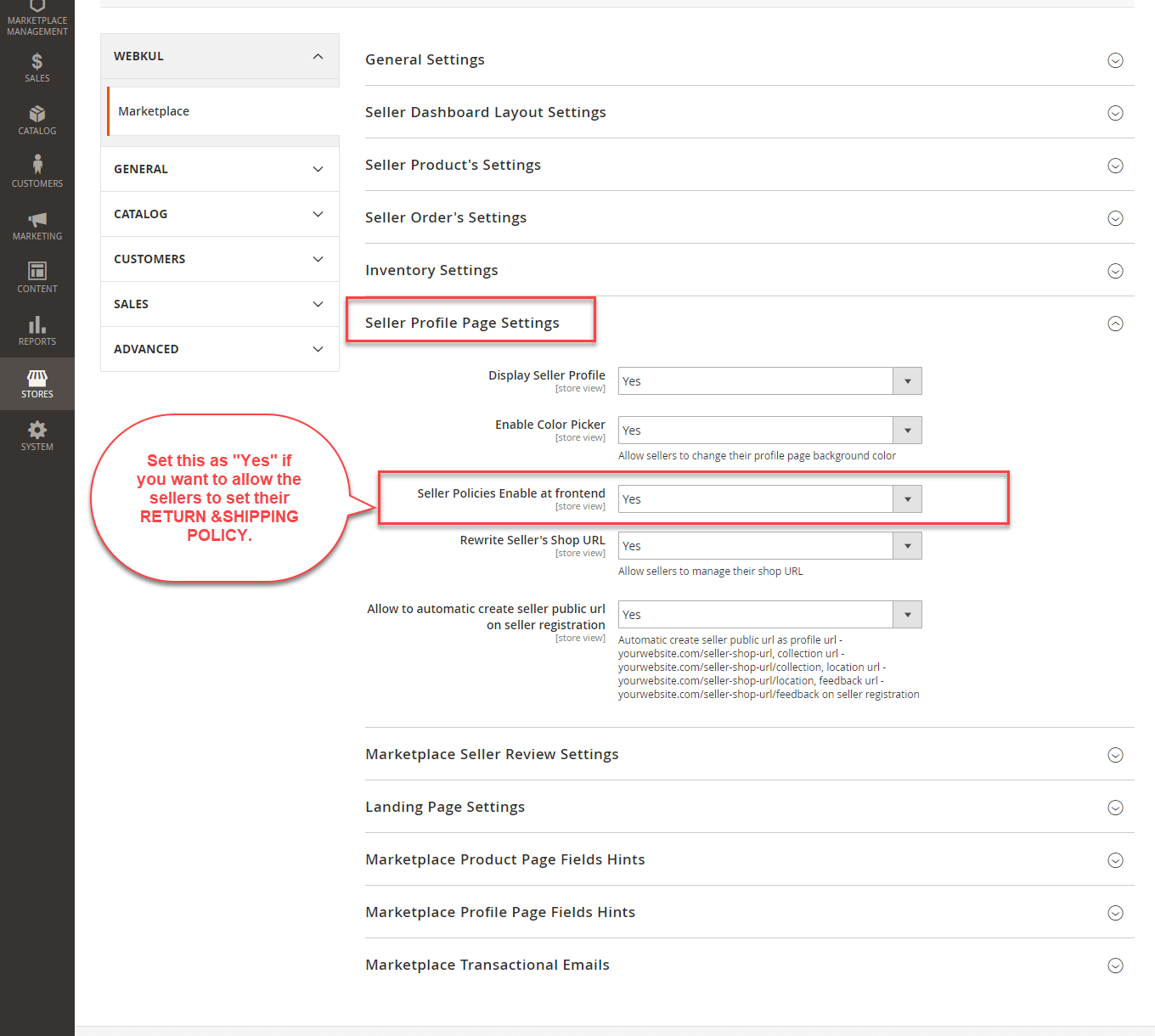Collapse the Seller Profile Page Settings section
1155x1036 pixels.
(1114, 324)
